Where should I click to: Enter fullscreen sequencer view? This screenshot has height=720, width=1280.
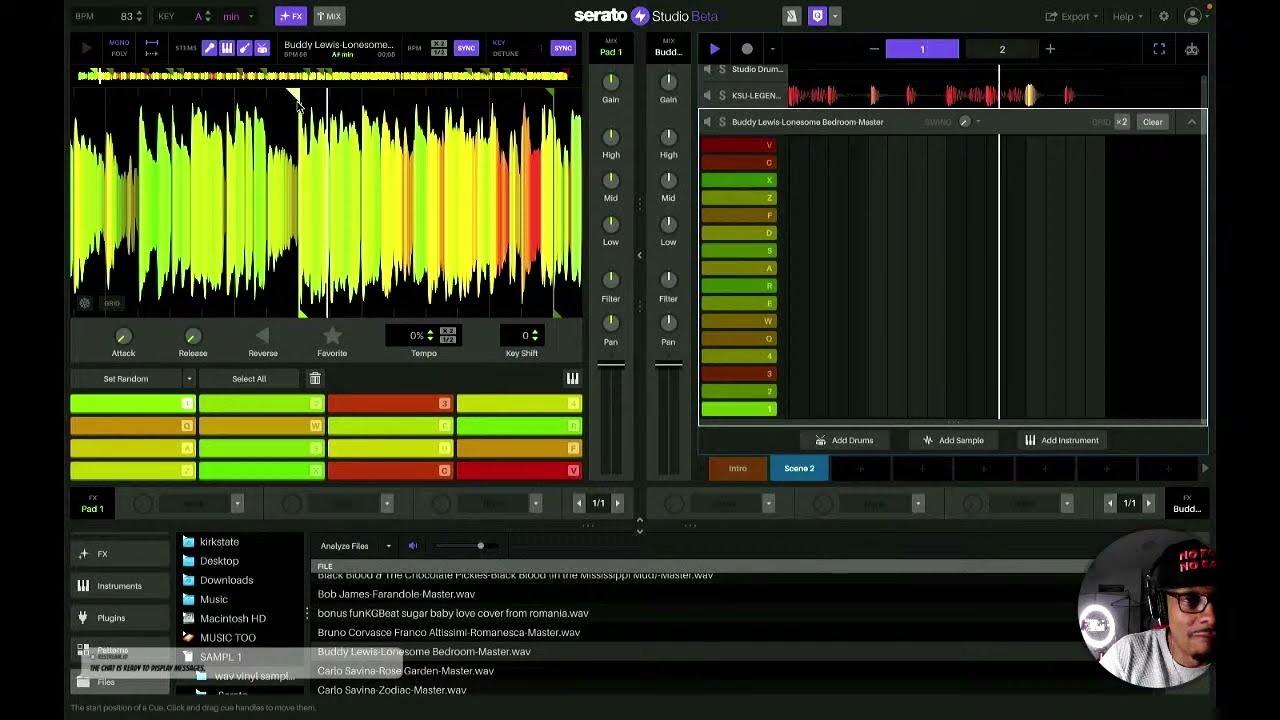coord(1159,49)
